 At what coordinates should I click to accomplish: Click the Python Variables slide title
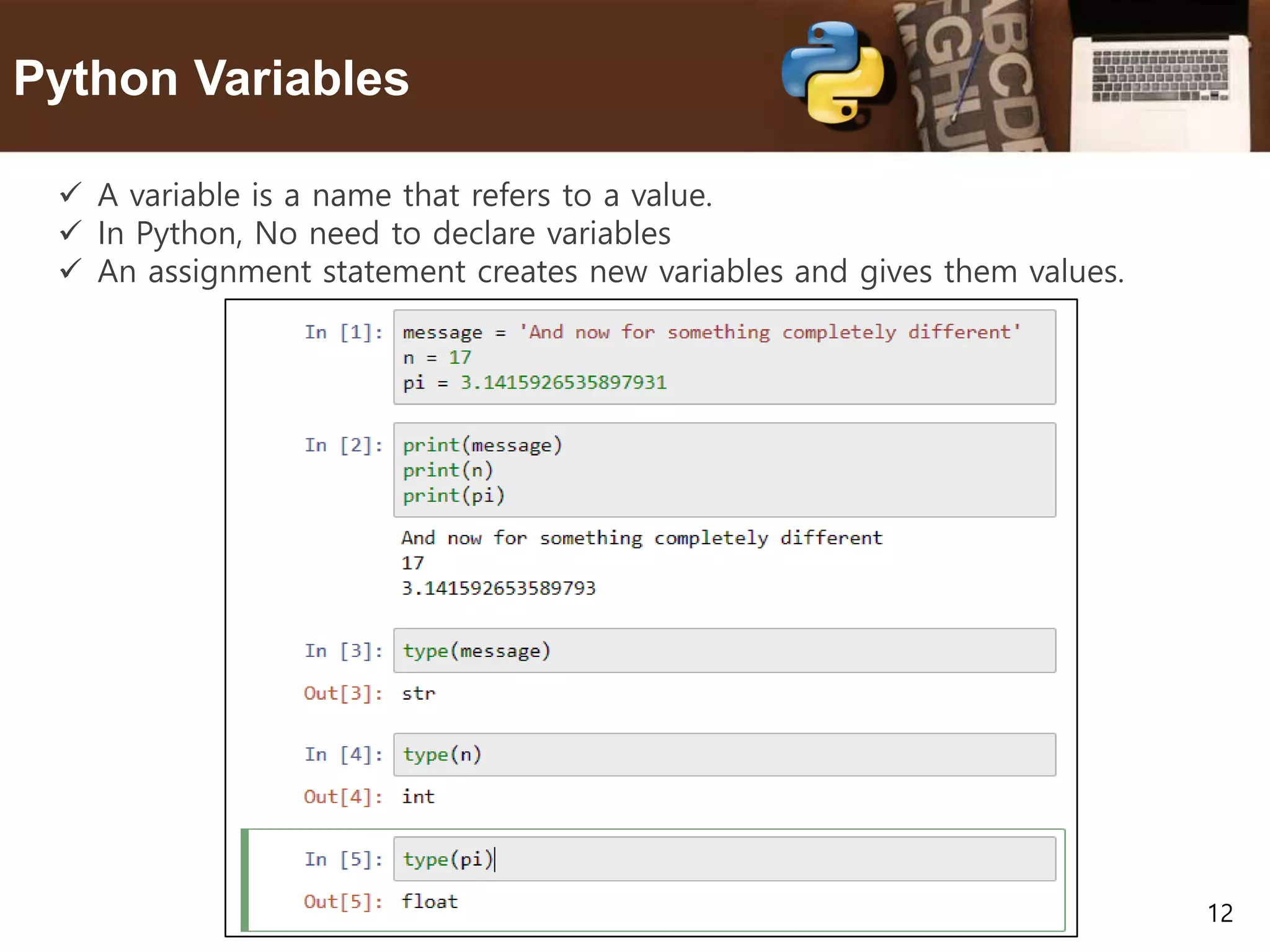pyautogui.click(x=211, y=79)
